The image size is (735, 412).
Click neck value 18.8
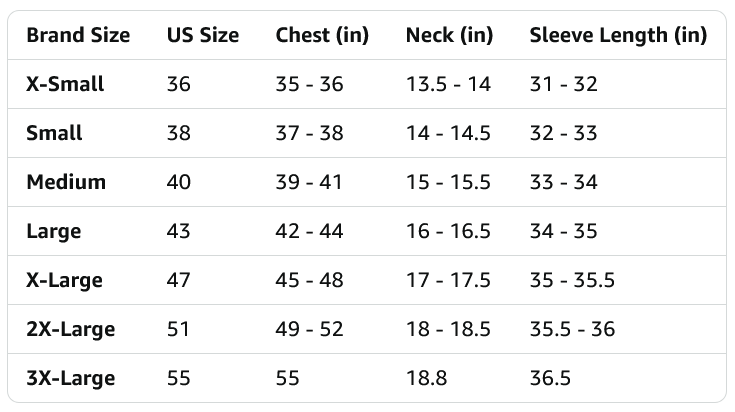[427, 379]
